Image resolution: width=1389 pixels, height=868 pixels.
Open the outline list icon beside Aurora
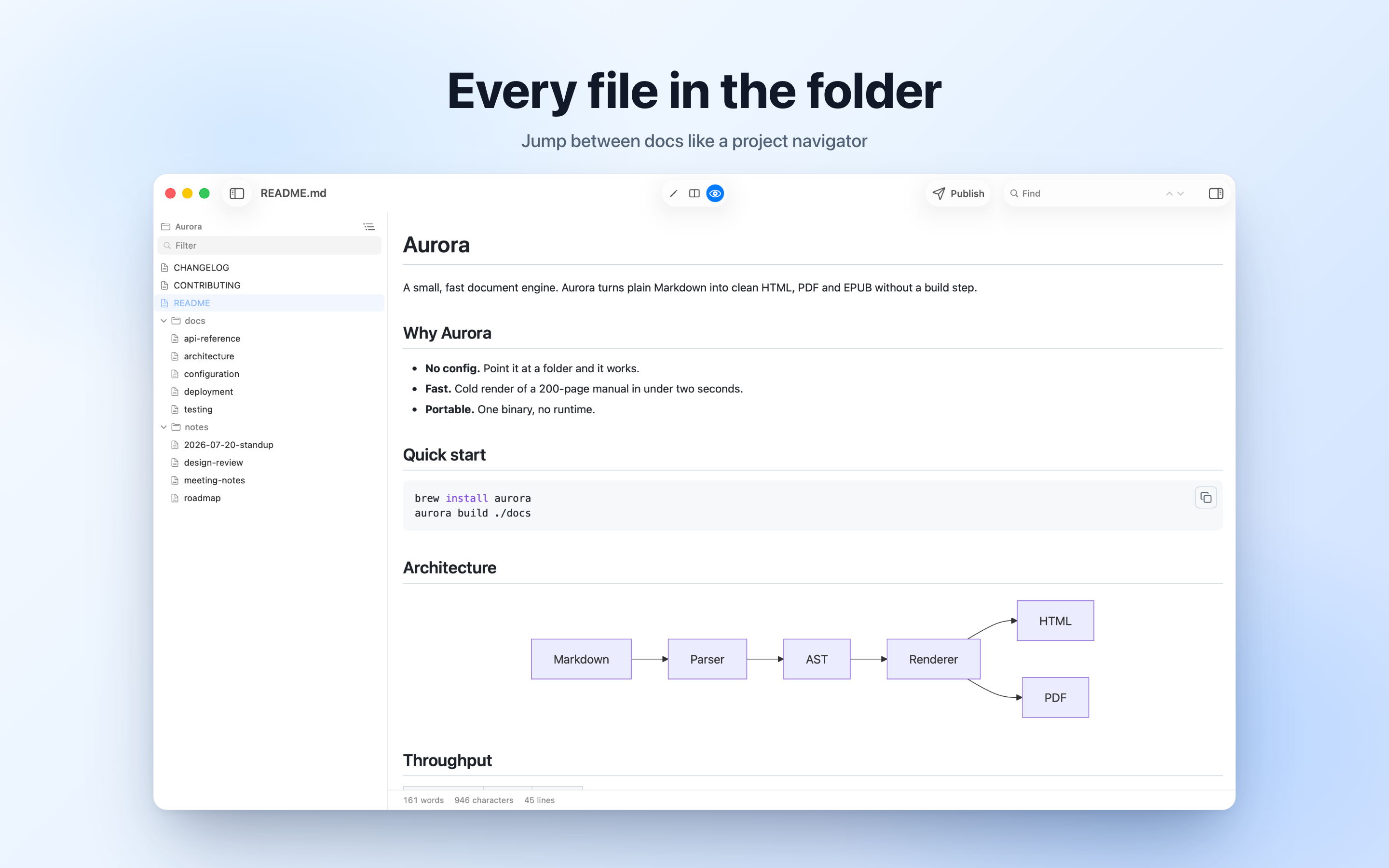click(369, 227)
